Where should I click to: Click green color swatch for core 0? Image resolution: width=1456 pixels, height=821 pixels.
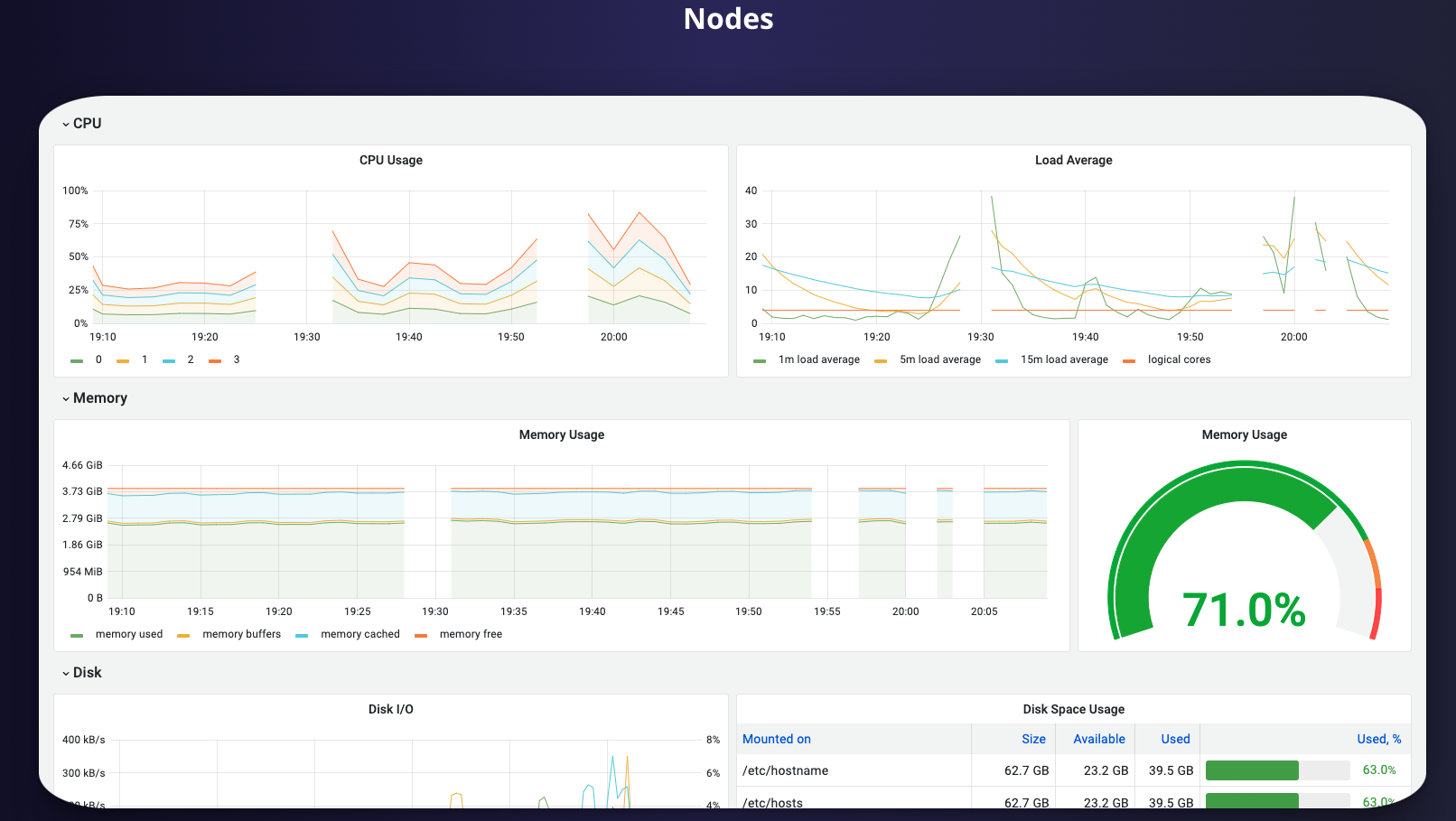pyautogui.click(x=77, y=360)
